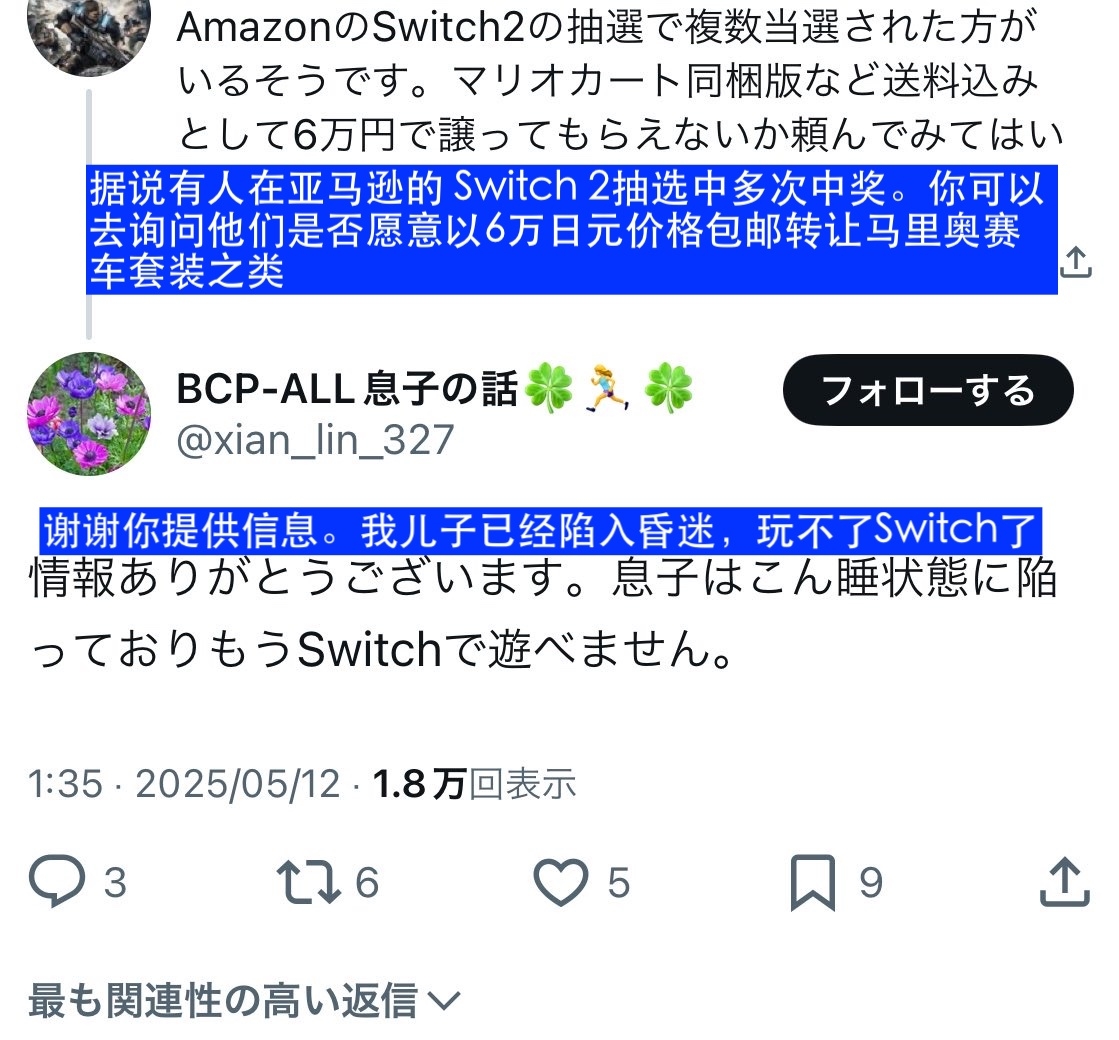The width and height of the screenshot is (1119, 1040).
Task: Click the reply count number 3
Action: click(116, 882)
